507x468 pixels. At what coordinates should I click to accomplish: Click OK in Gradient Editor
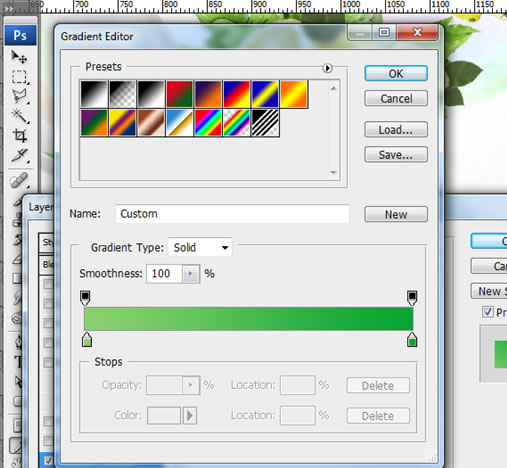[396, 73]
